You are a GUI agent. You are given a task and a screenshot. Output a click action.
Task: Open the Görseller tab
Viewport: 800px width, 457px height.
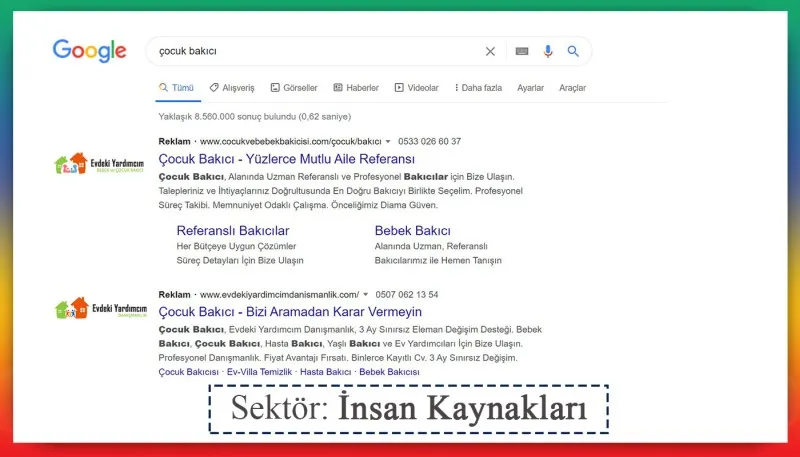(x=294, y=88)
